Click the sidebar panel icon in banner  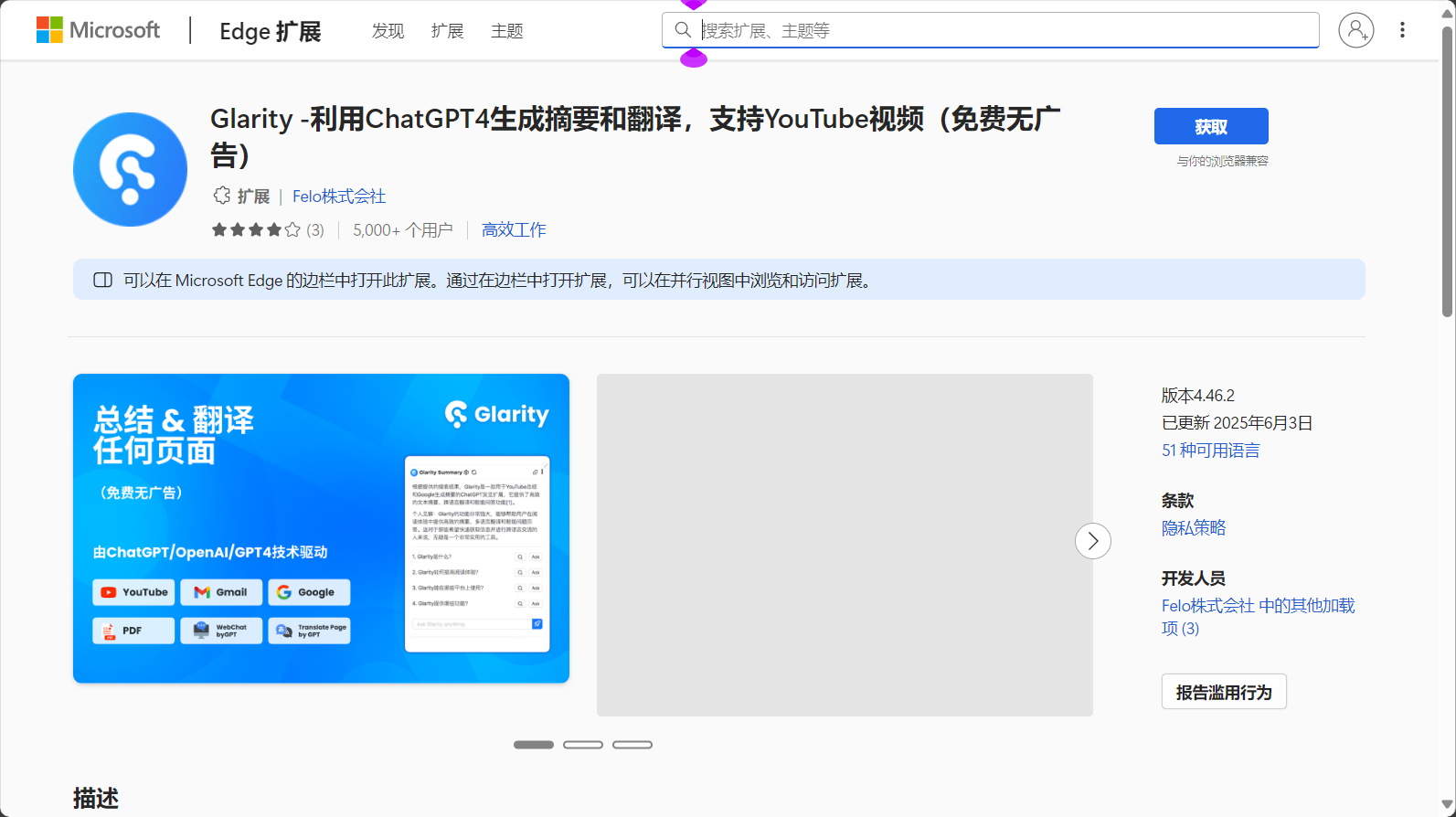tap(103, 280)
